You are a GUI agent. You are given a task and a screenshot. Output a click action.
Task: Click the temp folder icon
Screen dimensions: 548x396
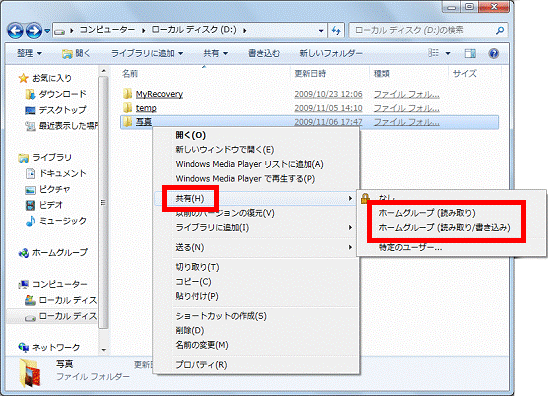point(128,108)
